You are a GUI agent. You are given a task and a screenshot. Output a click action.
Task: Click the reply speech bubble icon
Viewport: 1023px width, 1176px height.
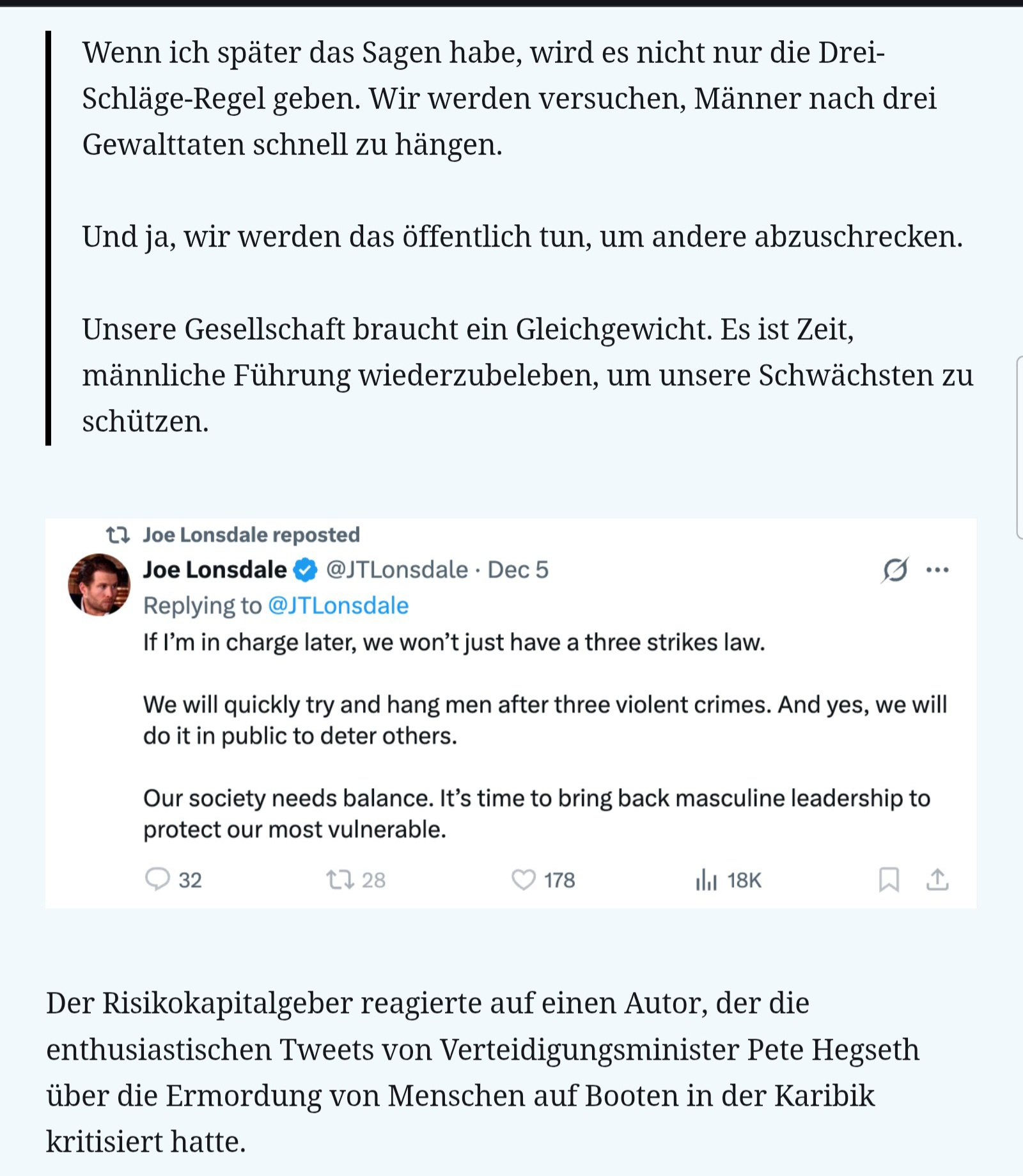(157, 879)
